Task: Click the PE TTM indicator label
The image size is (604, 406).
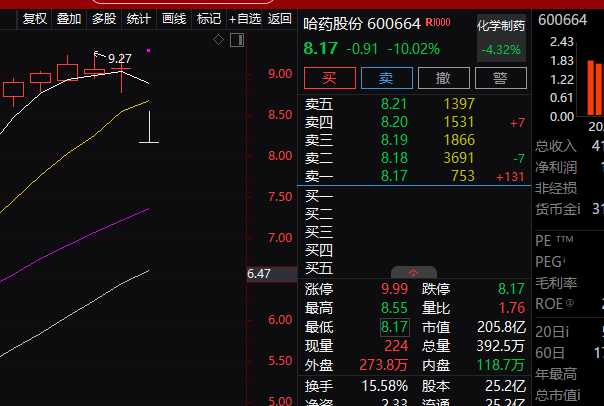Action: point(554,241)
